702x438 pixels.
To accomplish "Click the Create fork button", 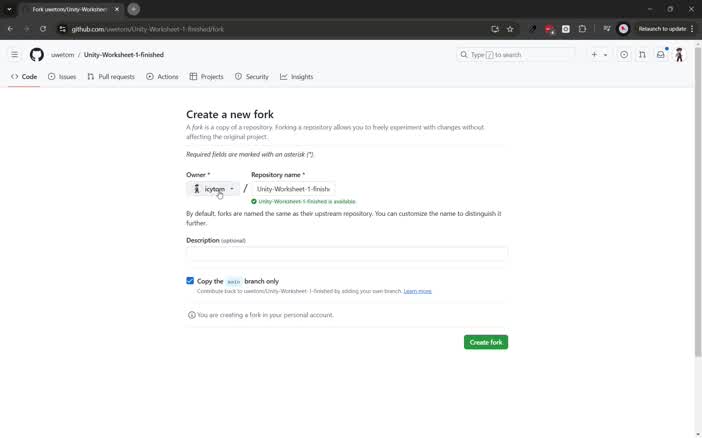I will 486,342.
